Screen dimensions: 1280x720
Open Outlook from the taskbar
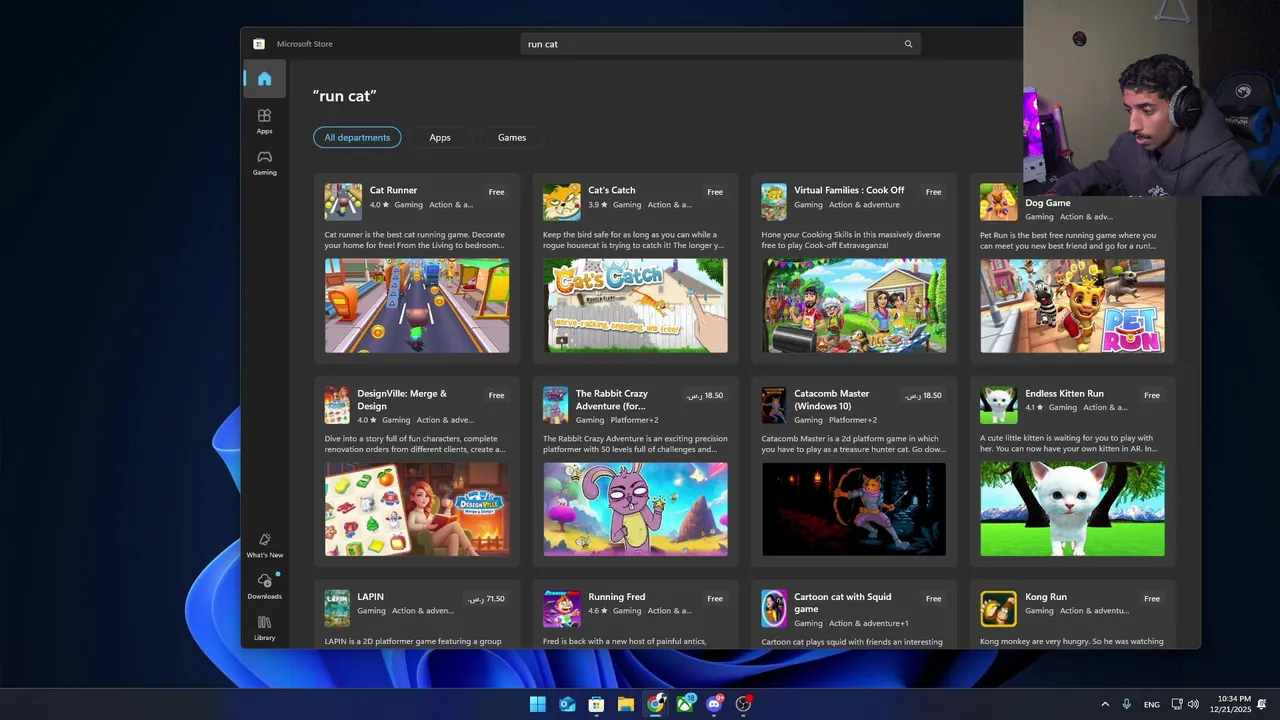[567, 704]
